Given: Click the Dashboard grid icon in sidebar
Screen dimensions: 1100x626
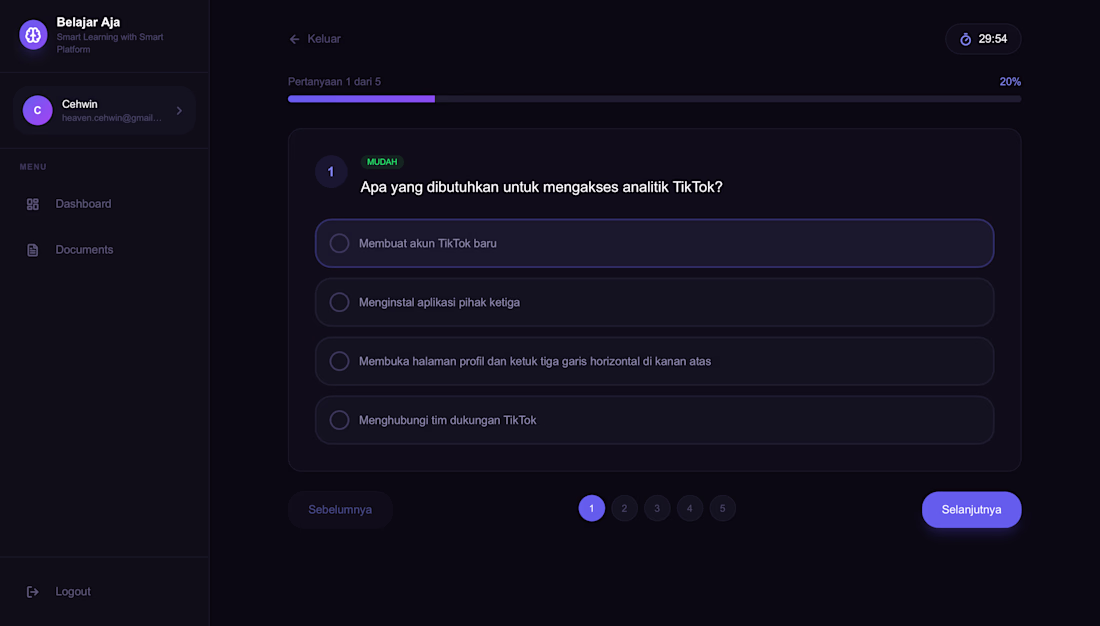Looking at the screenshot, I should (33, 204).
